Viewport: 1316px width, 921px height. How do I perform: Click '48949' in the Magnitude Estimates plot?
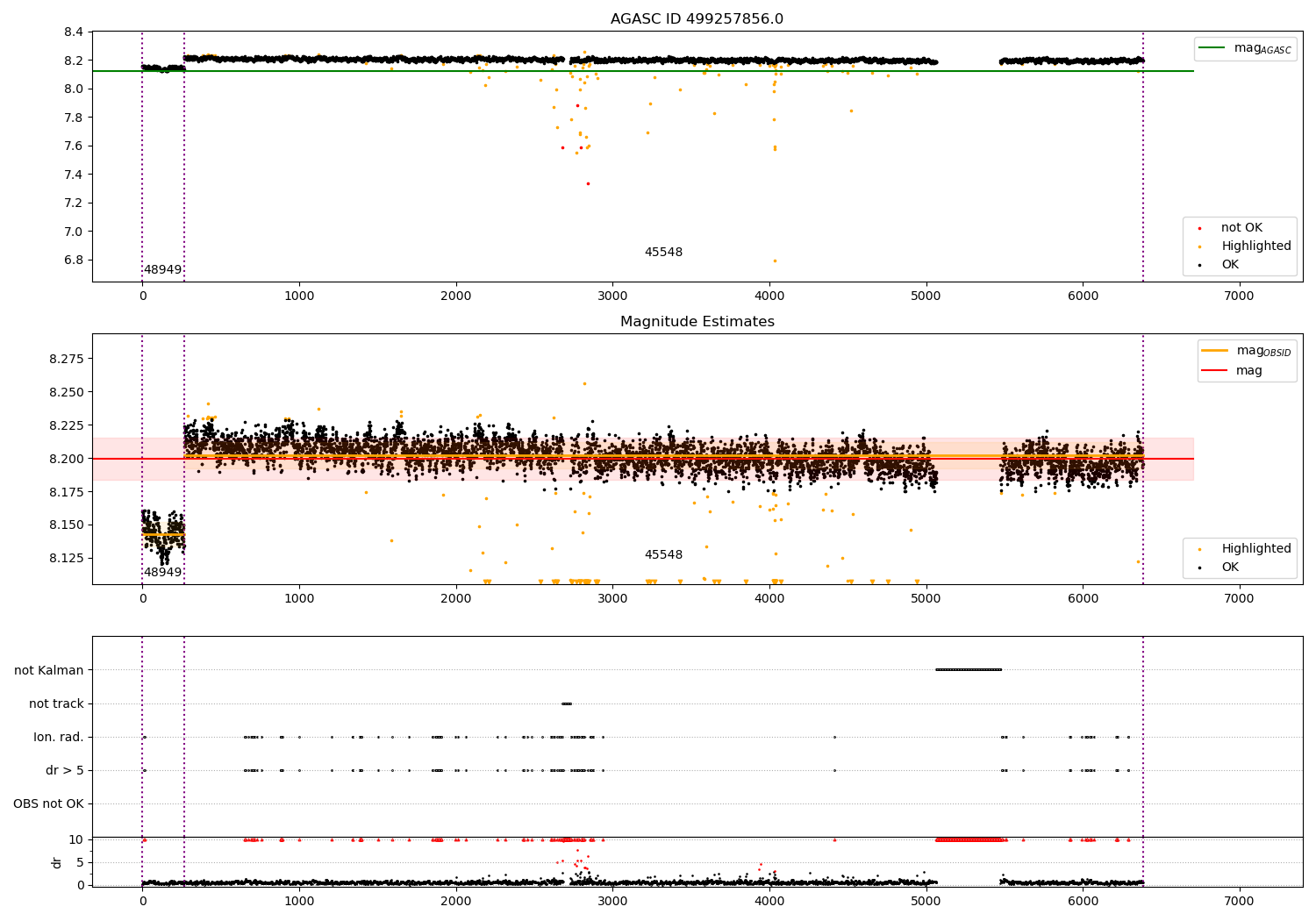click(163, 573)
